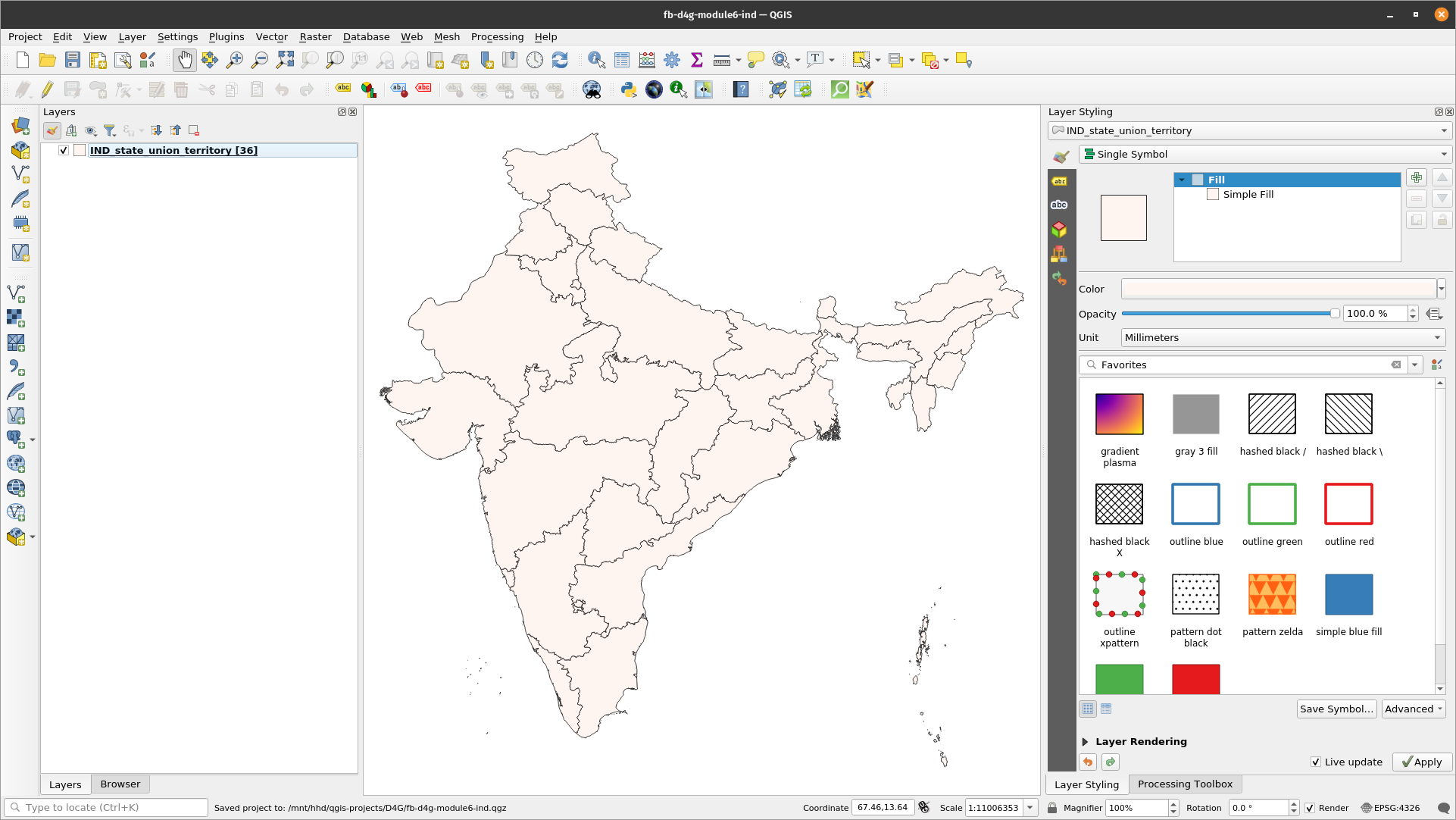Open the Raster menu
Image resolution: width=1456 pixels, height=820 pixels.
point(315,36)
